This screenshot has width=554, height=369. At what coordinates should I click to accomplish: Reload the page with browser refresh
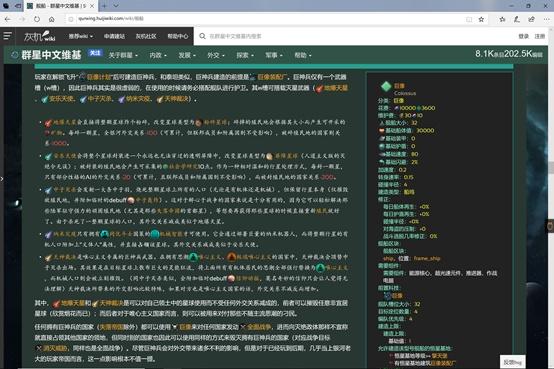pos(37,19)
